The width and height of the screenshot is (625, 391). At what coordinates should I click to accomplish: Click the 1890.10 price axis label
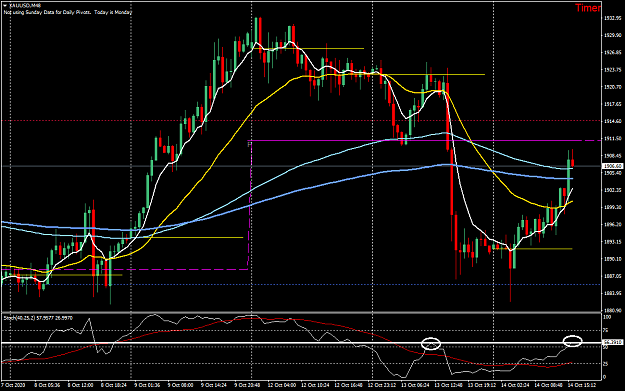coord(613,259)
